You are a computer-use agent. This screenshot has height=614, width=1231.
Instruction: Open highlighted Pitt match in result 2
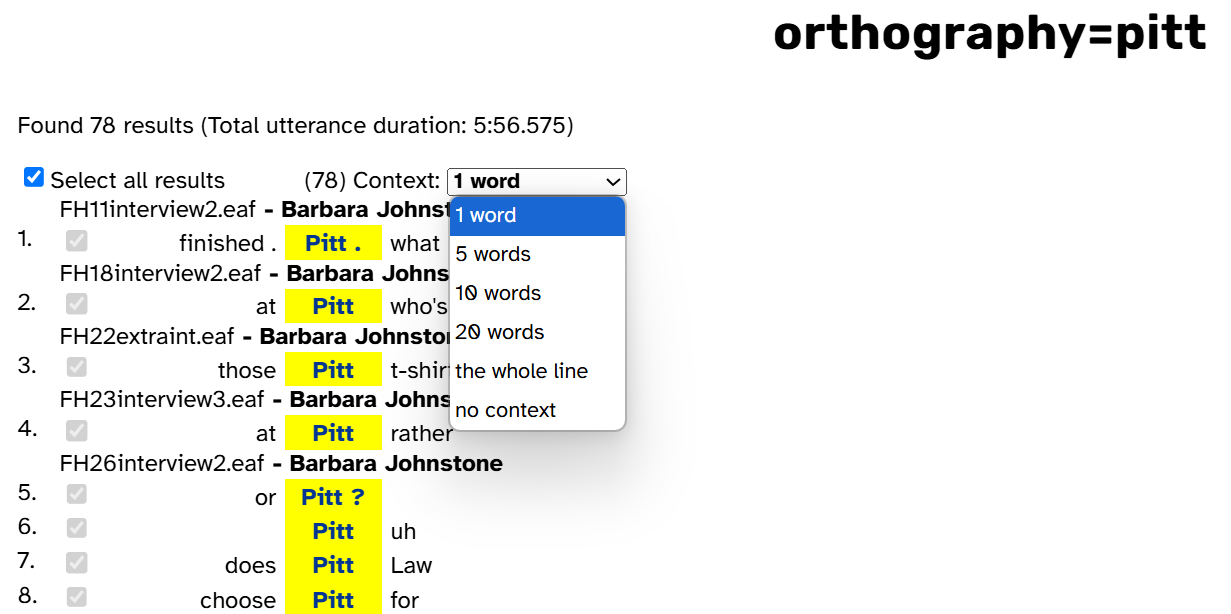(x=333, y=306)
